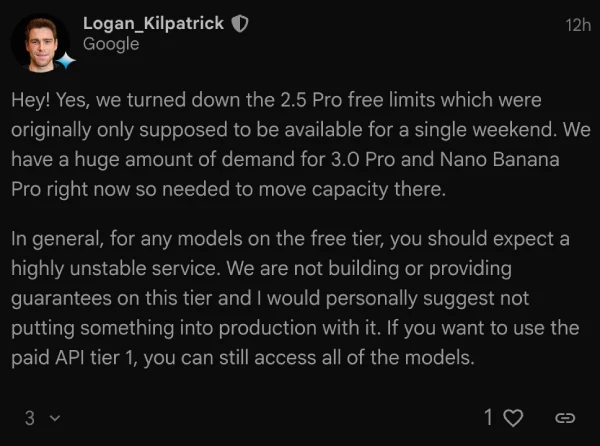Click the reply count number 3

pos(30,418)
